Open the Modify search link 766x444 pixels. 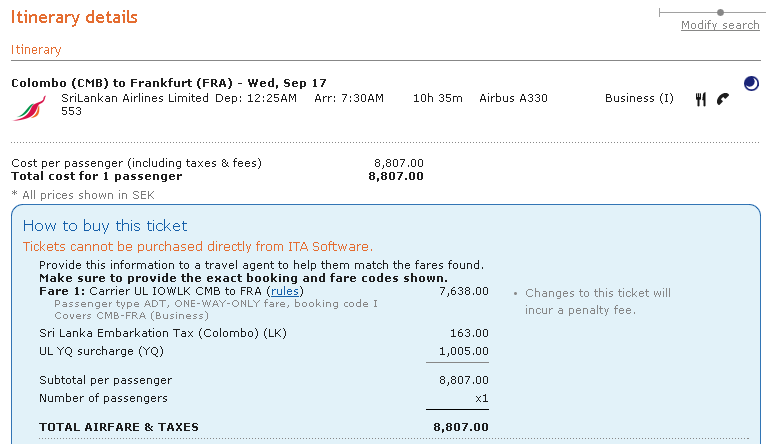tap(720, 25)
